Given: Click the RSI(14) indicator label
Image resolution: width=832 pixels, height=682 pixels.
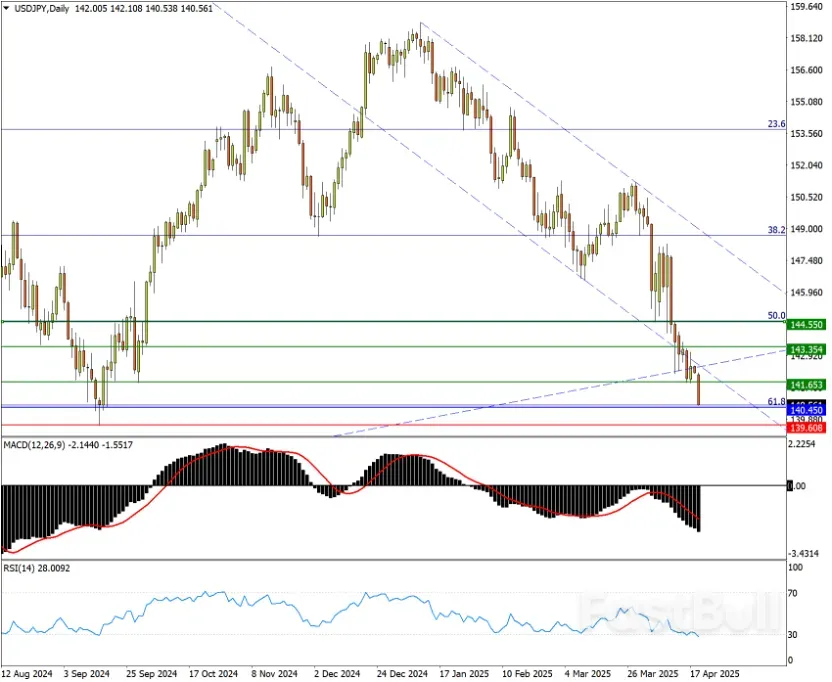Looking at the screenshot, I should click(22, 567).
